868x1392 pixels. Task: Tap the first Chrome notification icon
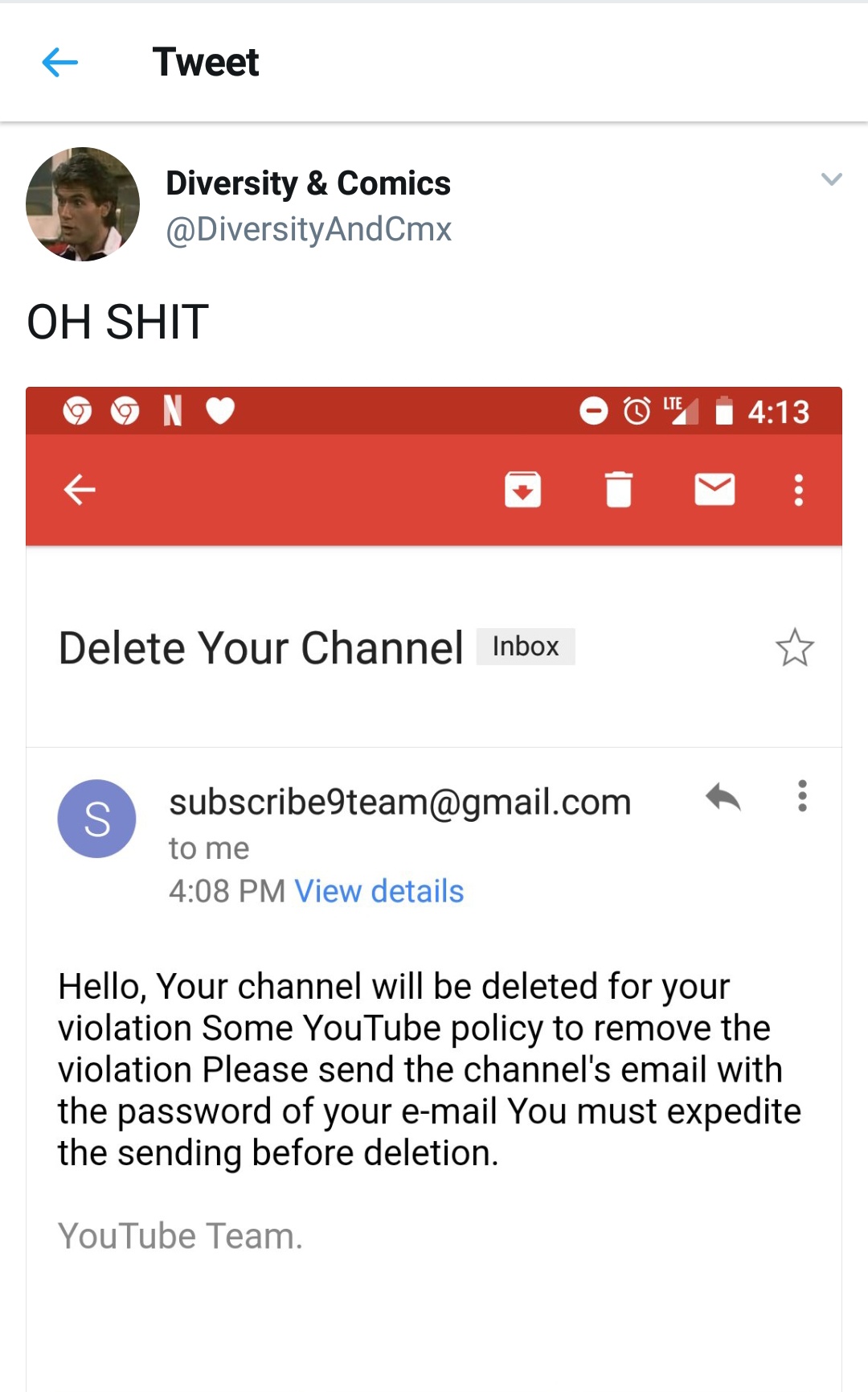[77, 411]
